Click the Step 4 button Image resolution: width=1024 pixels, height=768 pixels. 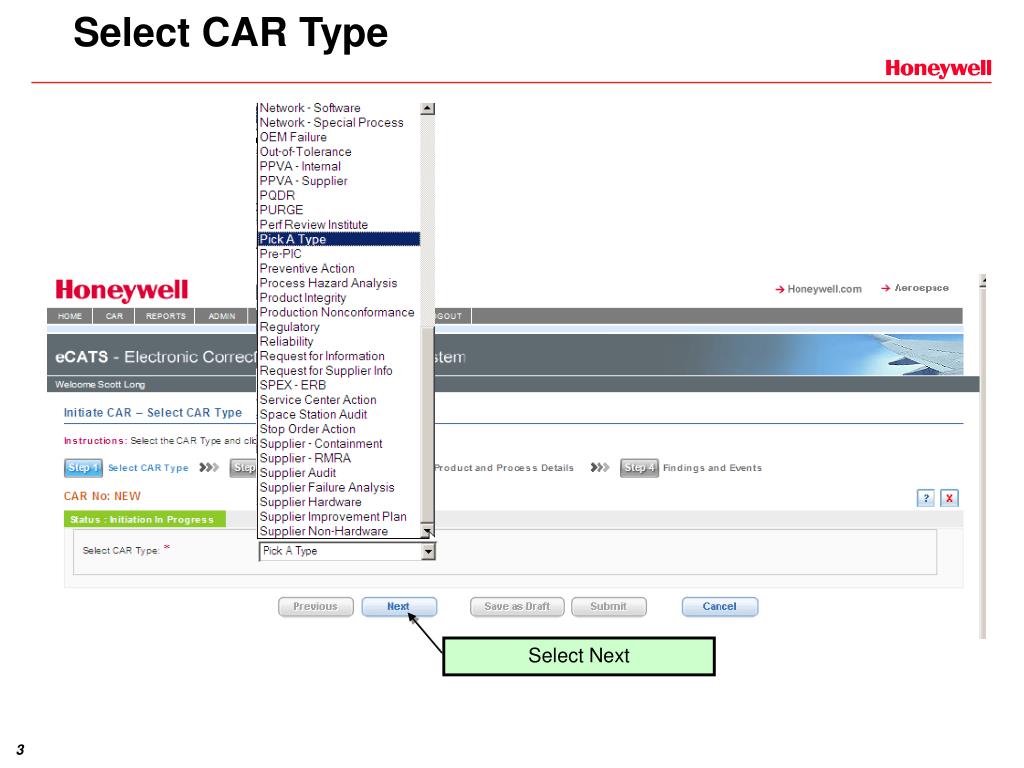[639, 468]
